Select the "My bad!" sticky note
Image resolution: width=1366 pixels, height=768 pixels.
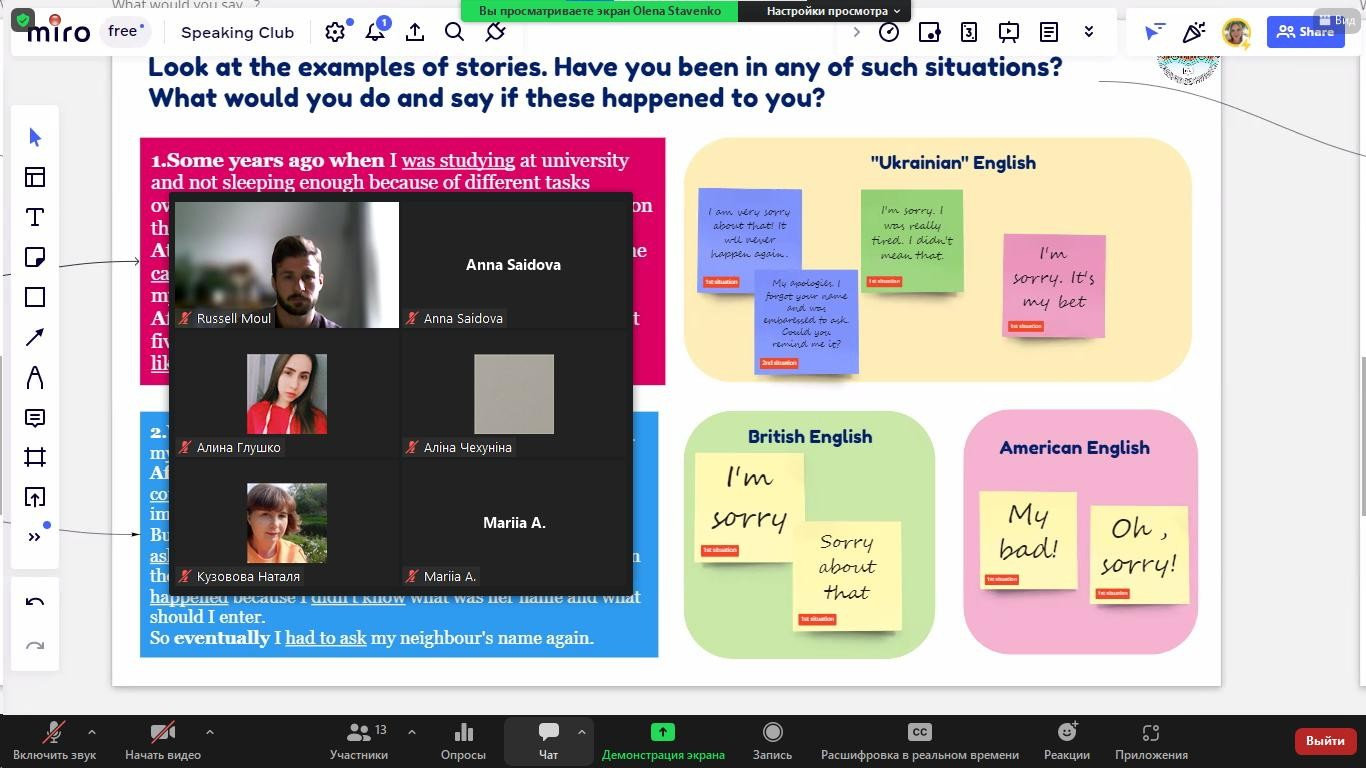click(1028, 539)
